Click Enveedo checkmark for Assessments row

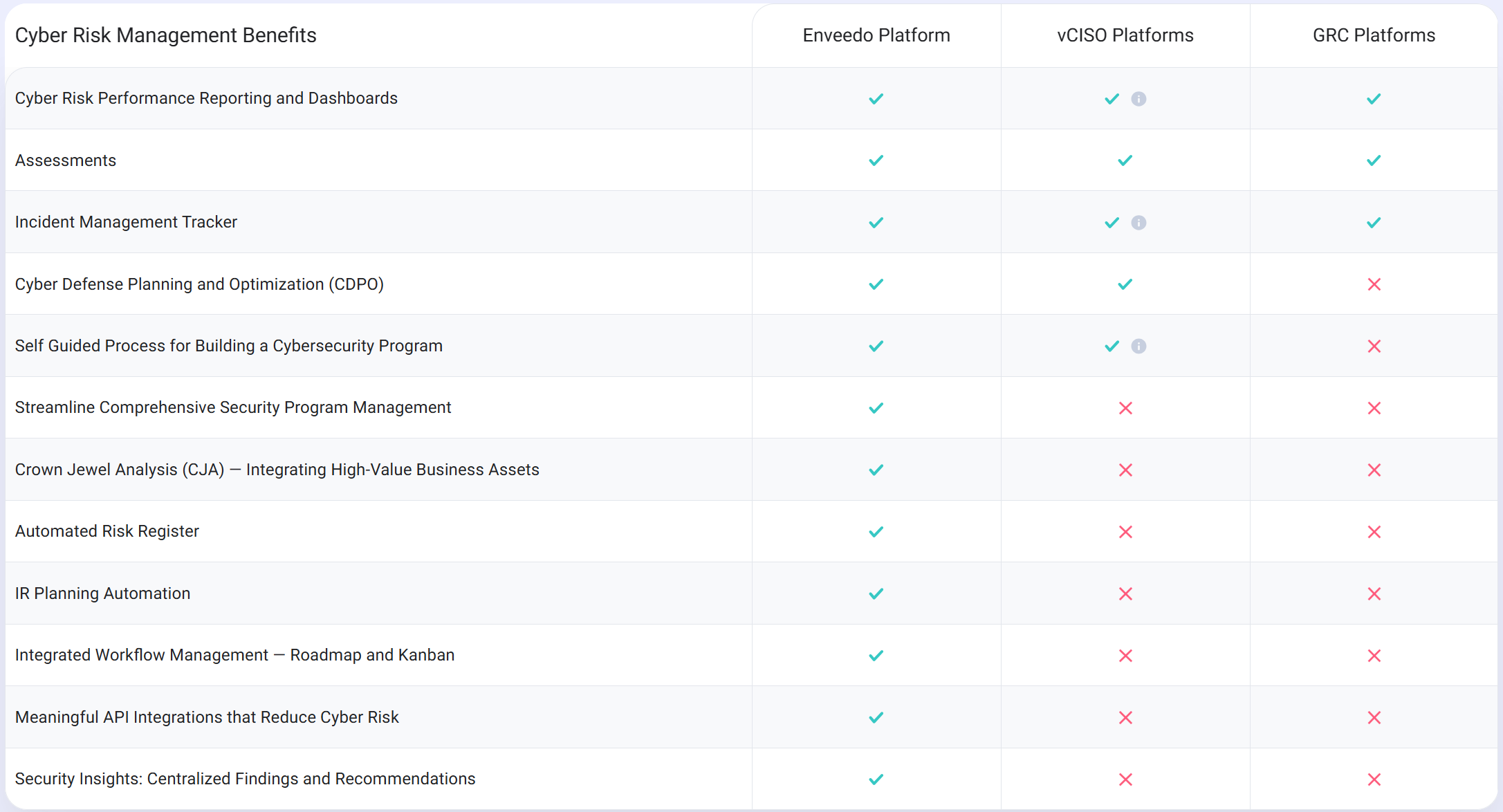876,160
